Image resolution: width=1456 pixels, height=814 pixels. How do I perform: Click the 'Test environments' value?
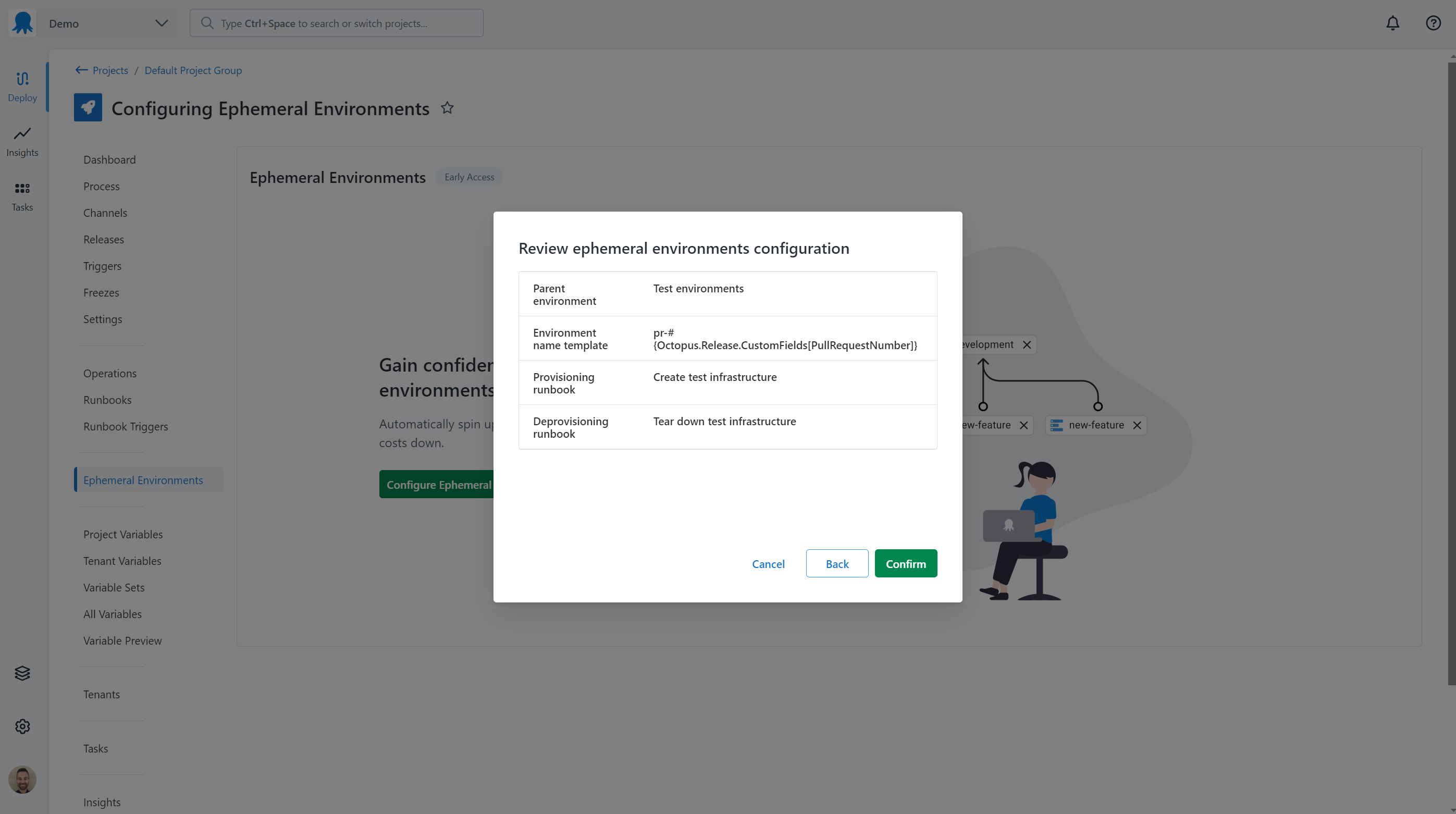[x=699, y=288]
